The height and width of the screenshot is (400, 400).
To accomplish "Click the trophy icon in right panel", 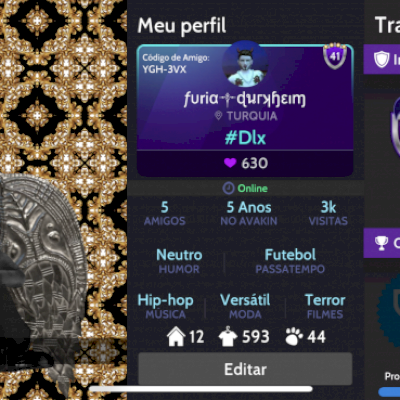I will click(x=381, y=243).
